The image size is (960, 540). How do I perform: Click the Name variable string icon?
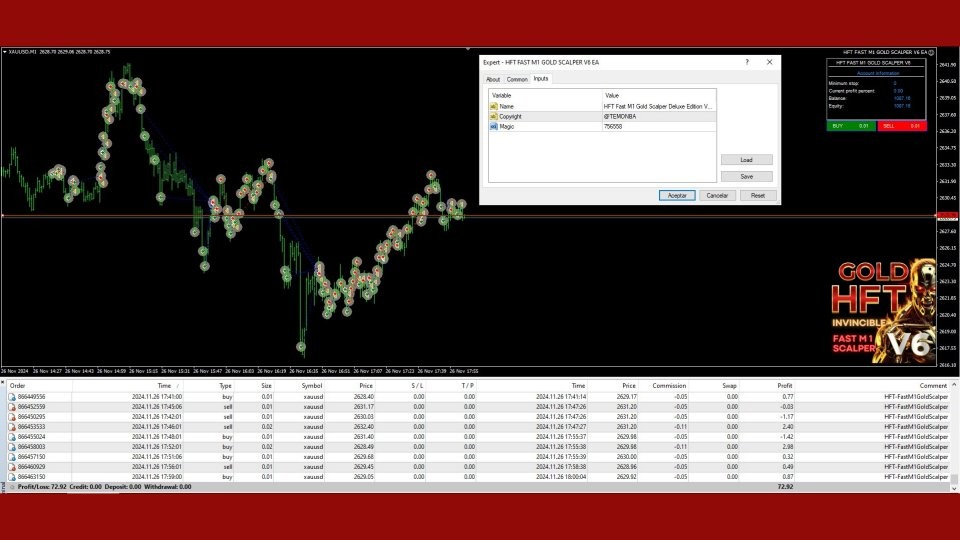(493, 106)
